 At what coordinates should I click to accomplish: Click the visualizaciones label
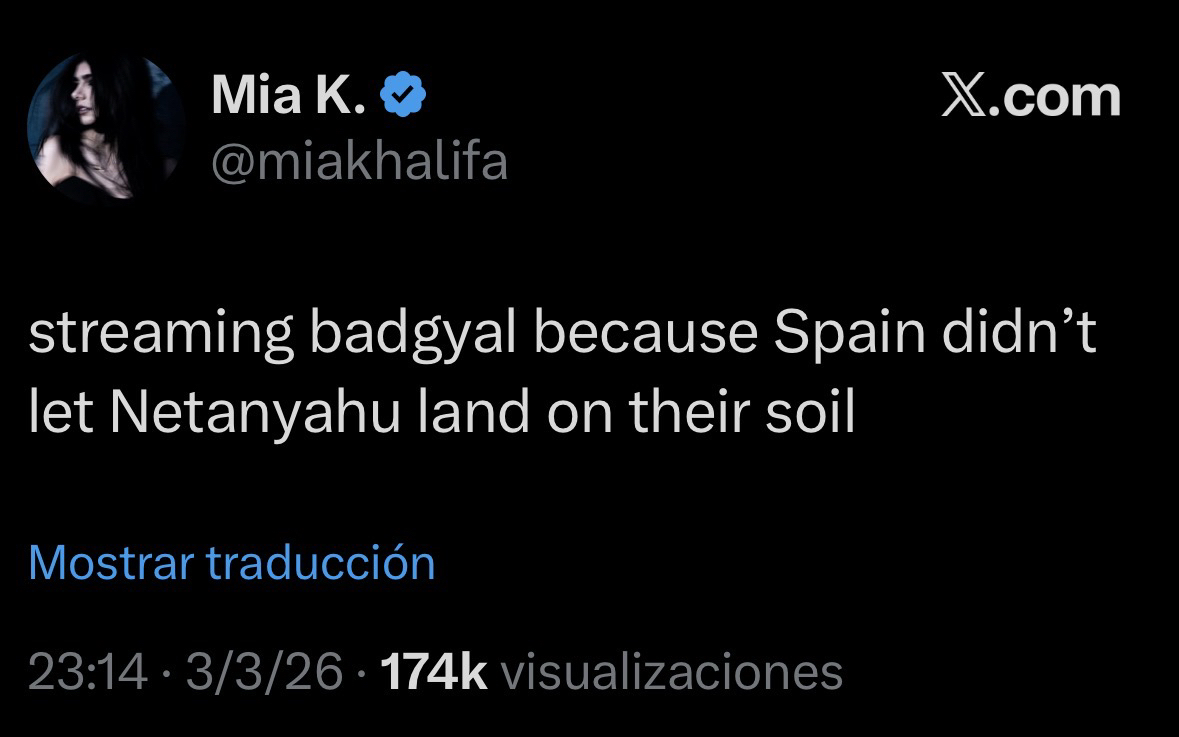671,671
